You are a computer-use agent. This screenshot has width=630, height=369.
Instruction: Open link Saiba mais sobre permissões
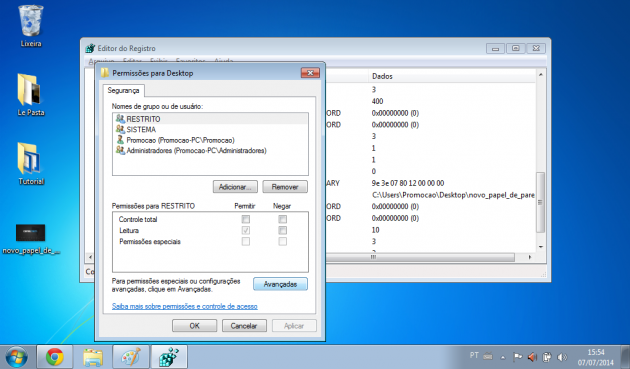[184, 306]
